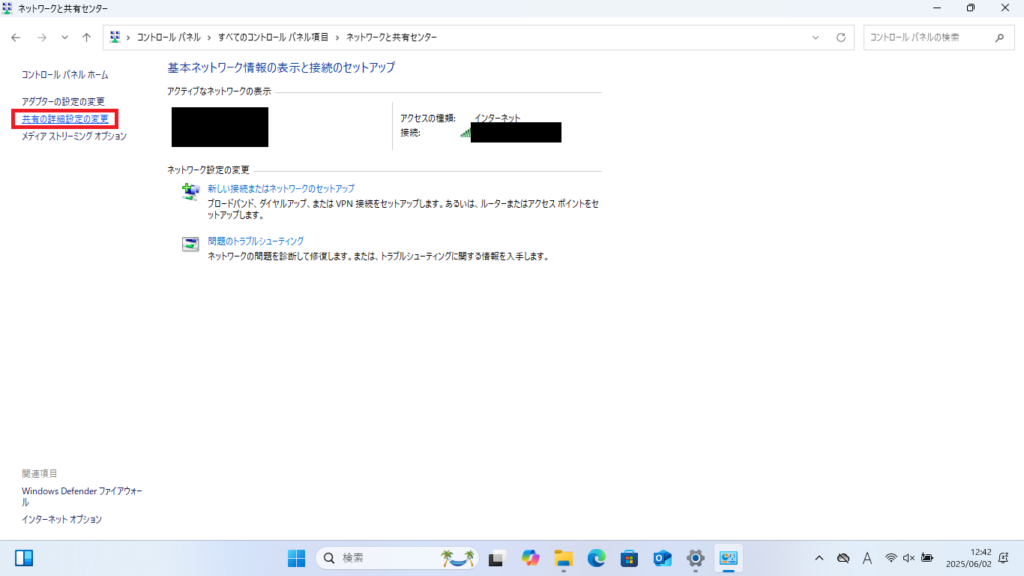
Task: Open アダプターの設定の変更 link
Action: 63,101
